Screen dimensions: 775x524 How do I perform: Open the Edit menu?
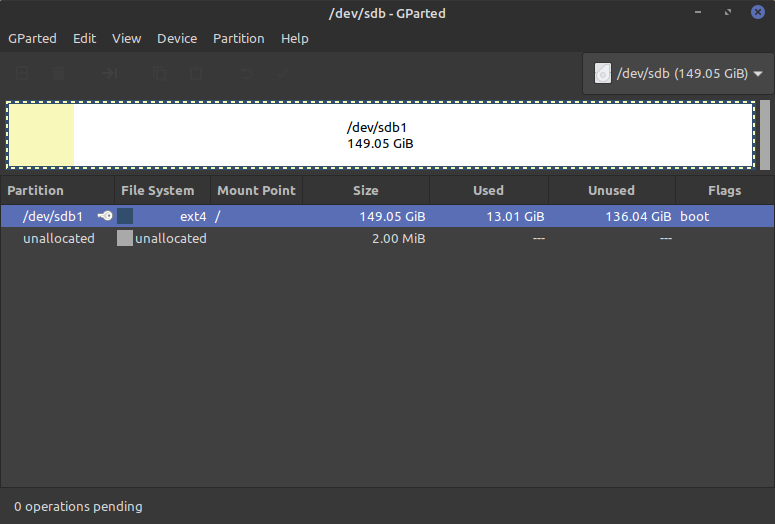85,39
